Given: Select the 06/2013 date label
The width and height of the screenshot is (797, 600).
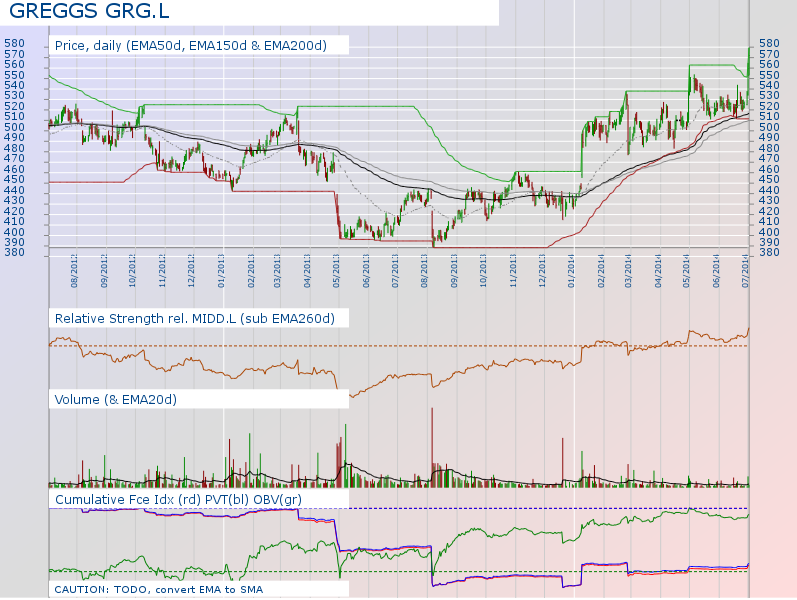Looking at the screenshot, I should (x=366, y=271).
